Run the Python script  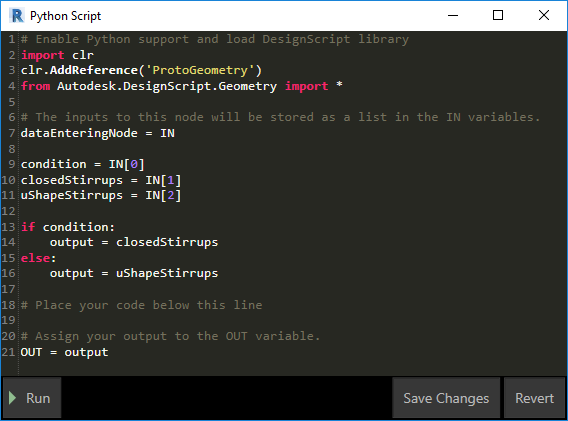coord(32,398)
